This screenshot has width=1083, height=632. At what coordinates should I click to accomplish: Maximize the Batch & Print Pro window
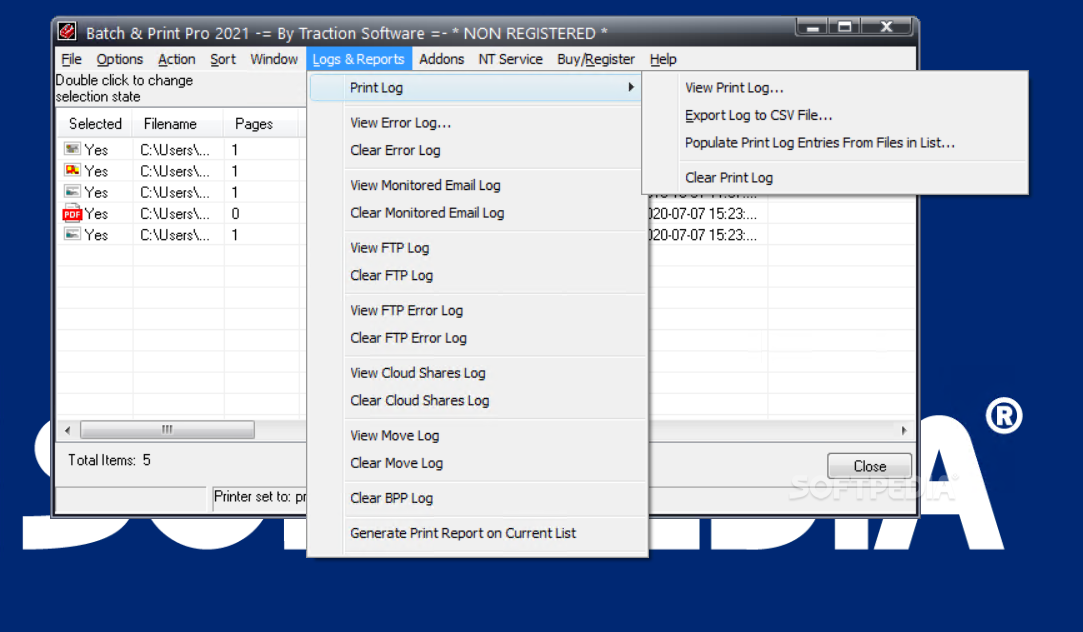[845, 27]
